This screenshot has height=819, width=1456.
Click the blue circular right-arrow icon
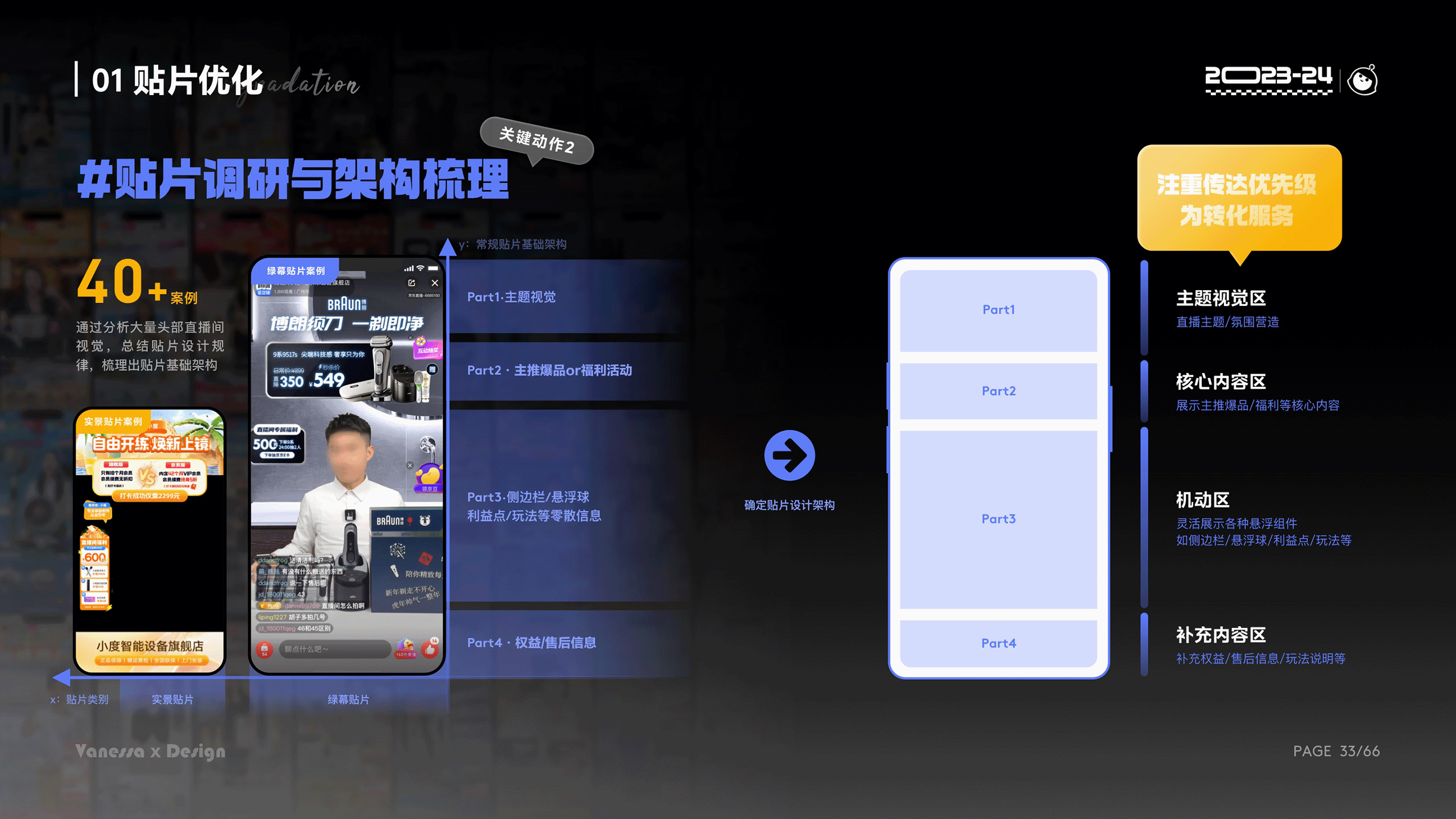tap(789, 455)
